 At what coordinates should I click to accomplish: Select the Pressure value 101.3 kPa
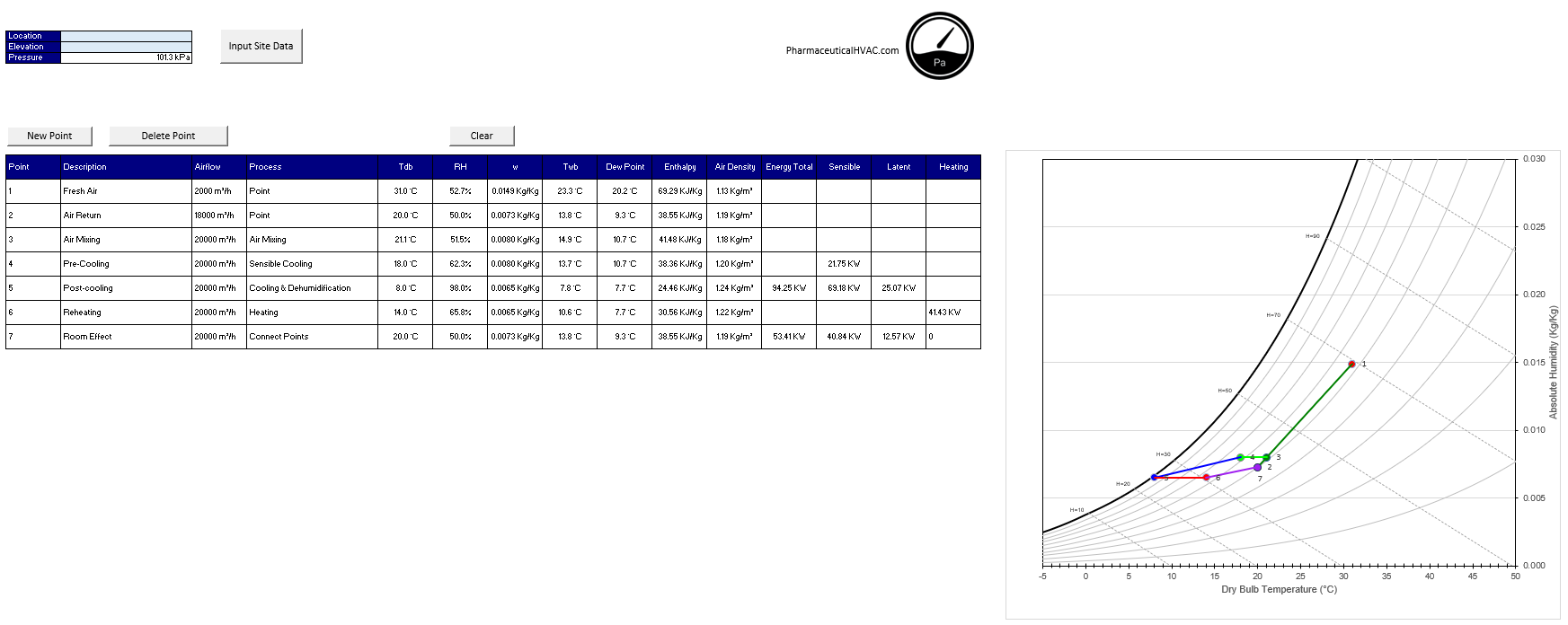click(x=126, y=57)
